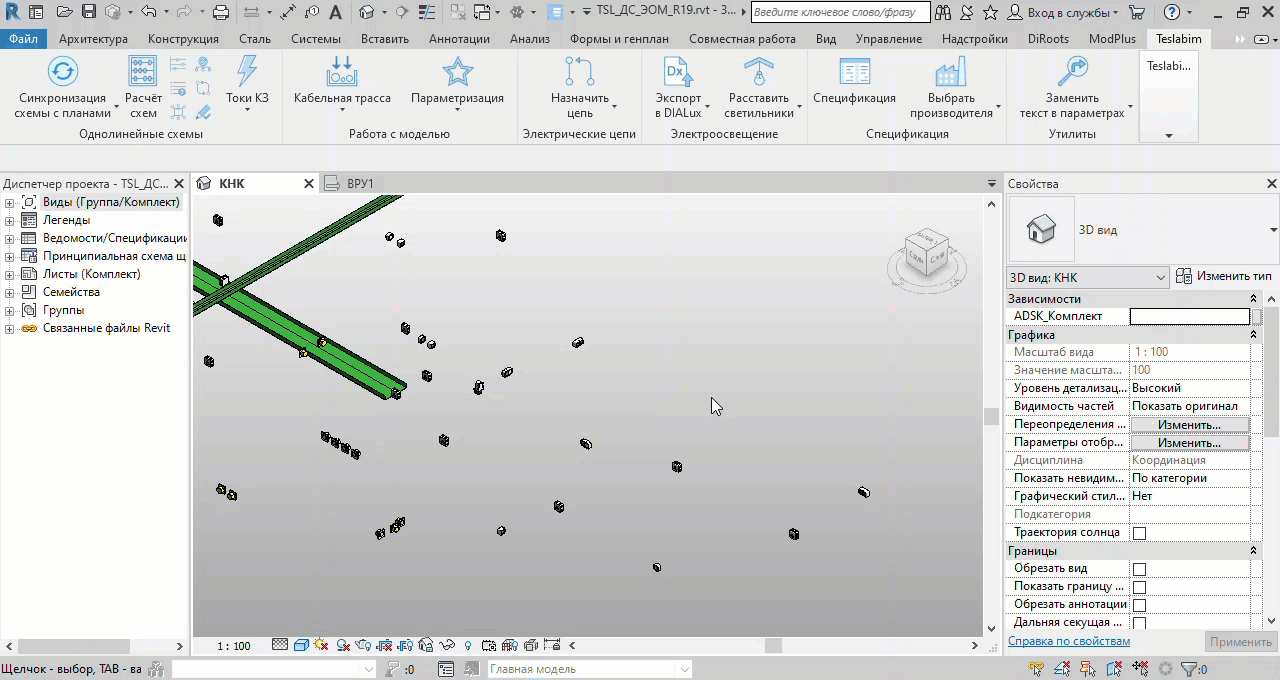
Task: Click the Visual Style cube icon
Action: pos(301,646)
